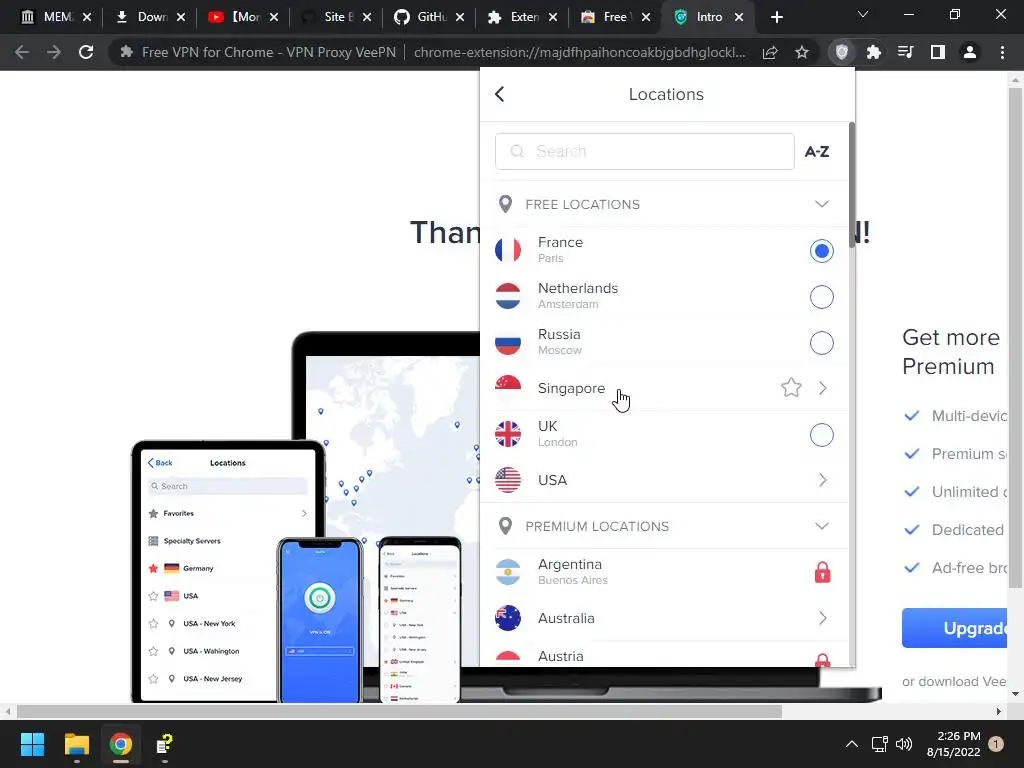1024x768 pixels.
Task: Click the share page icon in address bar
Action: (x=770, y=52)
